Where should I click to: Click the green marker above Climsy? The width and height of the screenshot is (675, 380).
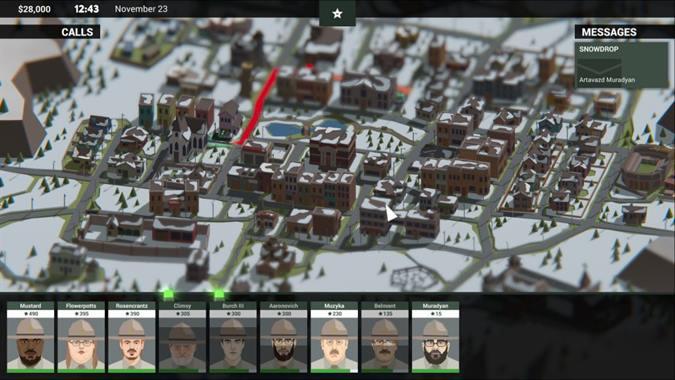pos(168,295)
